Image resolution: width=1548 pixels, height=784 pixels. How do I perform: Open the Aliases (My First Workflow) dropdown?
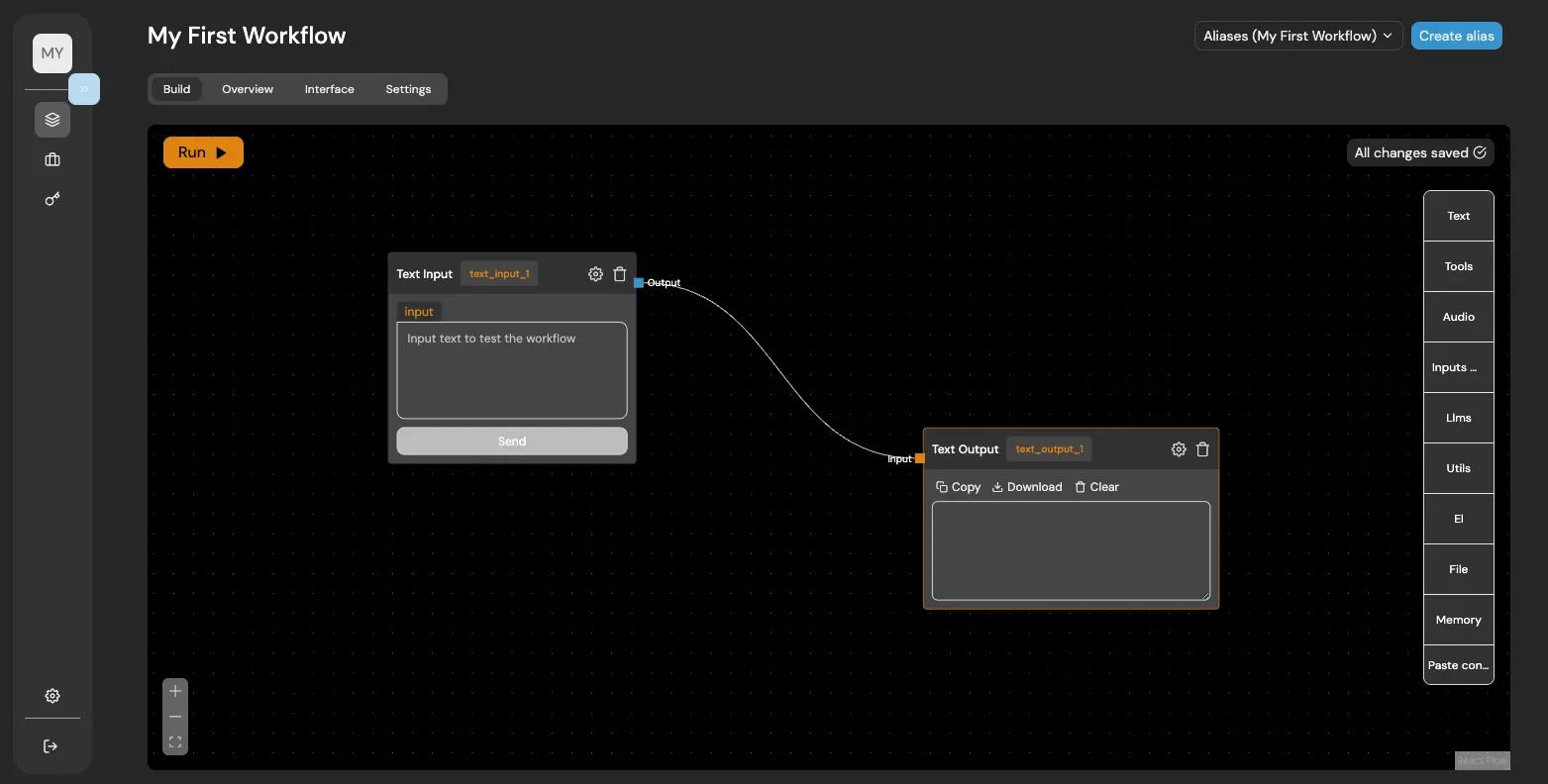(x=1298, y=36)
